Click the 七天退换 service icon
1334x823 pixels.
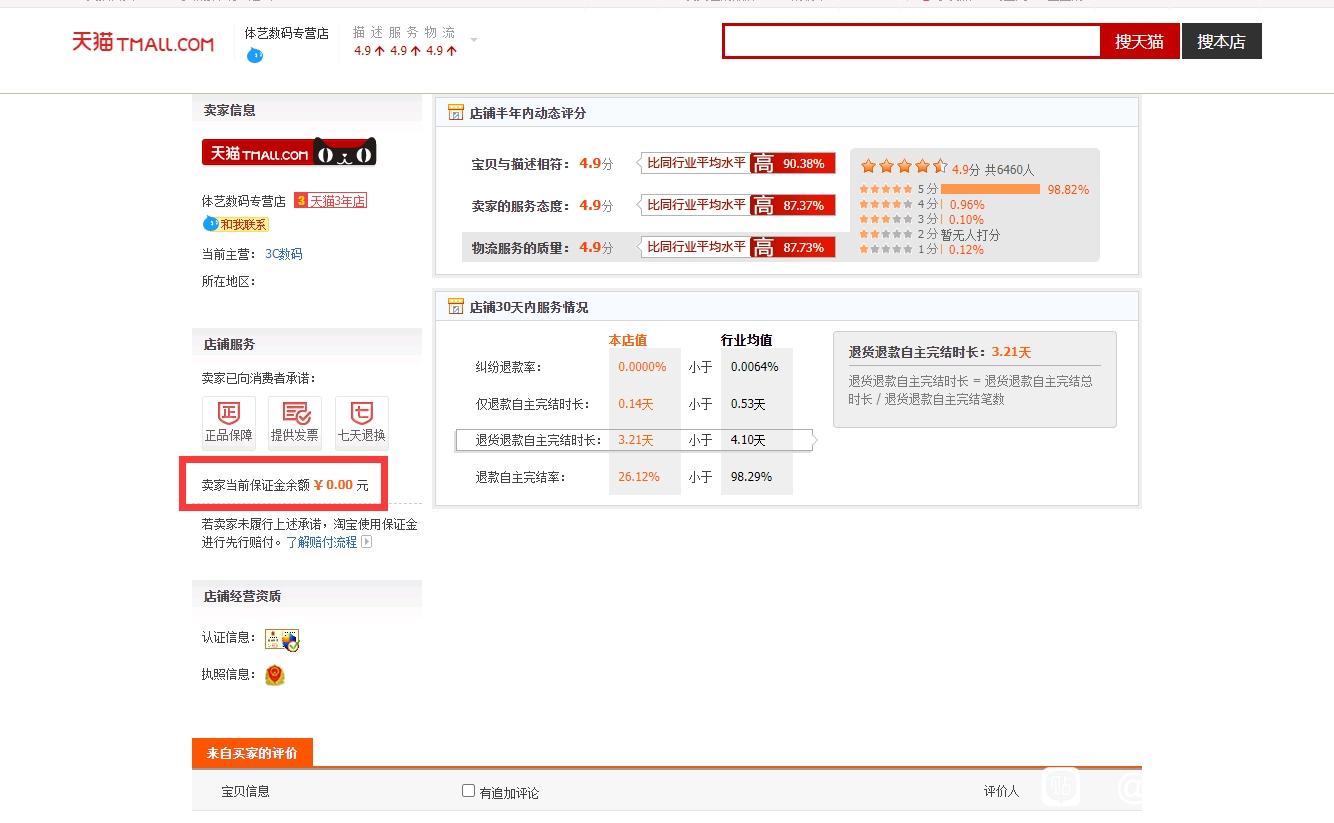click(x=362, y=421)
